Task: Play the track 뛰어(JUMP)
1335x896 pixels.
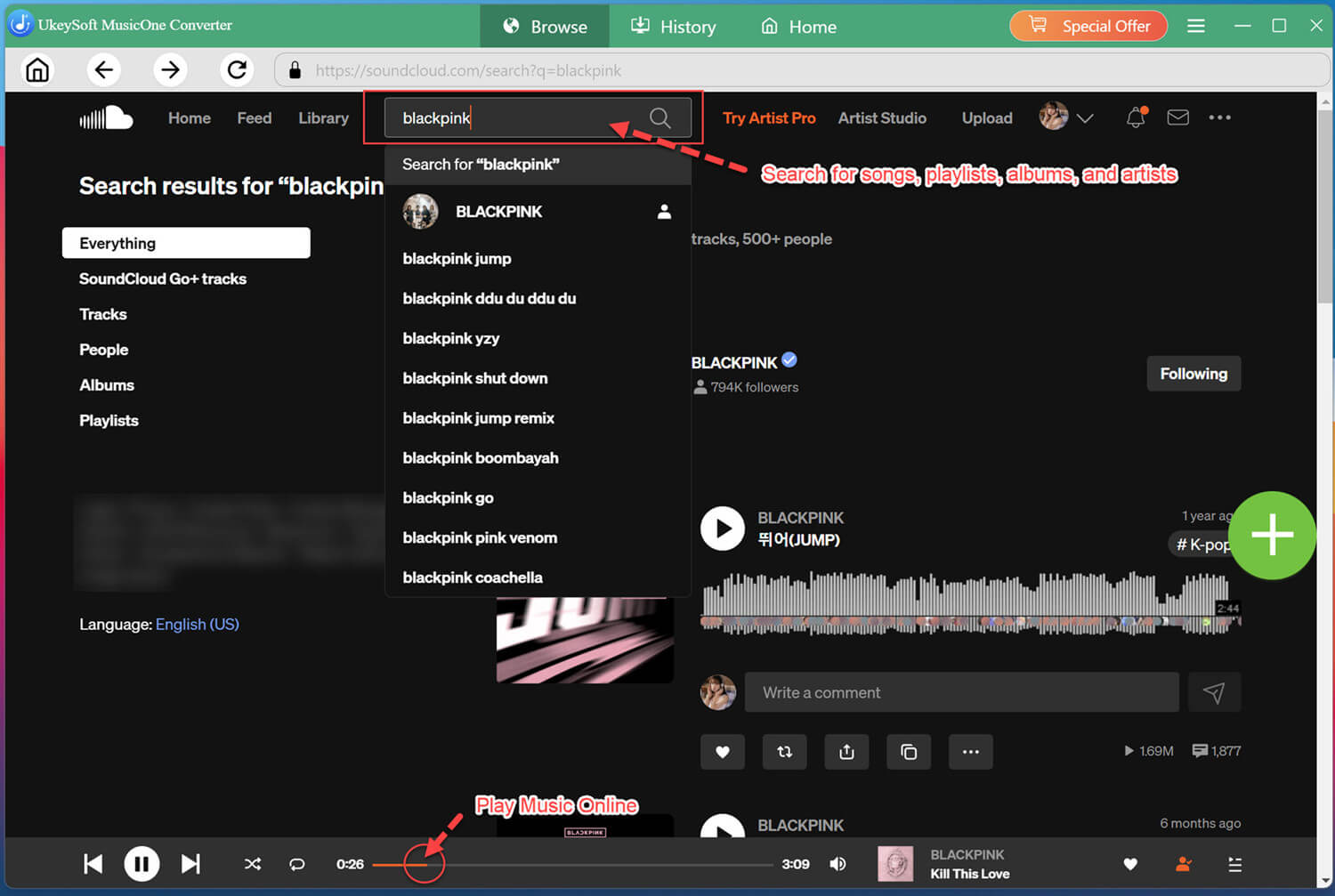Action: 722,529
